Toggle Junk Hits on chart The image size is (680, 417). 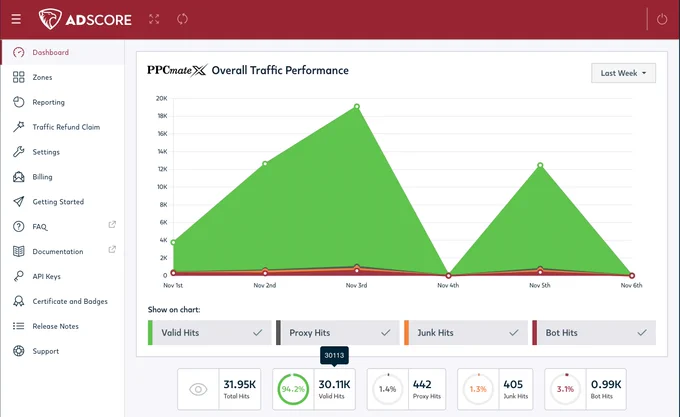coord(466,333)
